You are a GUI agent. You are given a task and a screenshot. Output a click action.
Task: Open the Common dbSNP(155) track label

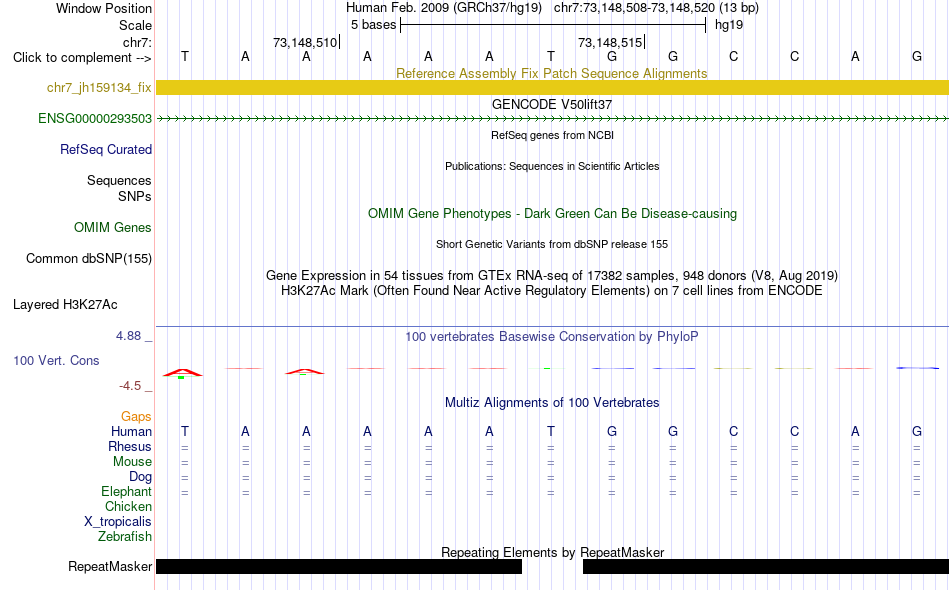88,258
